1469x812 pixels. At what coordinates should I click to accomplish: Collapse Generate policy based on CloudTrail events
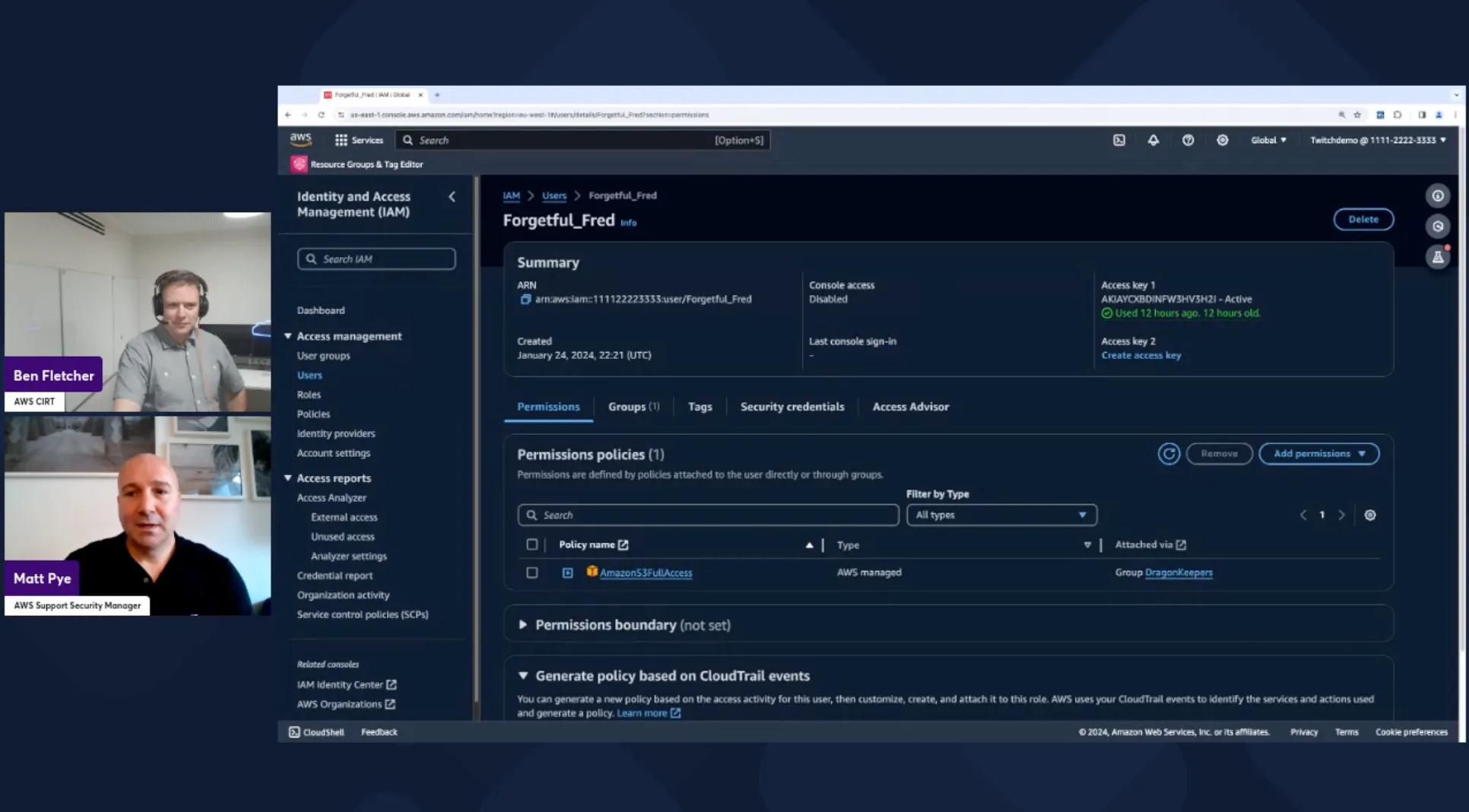click(523, 676)
